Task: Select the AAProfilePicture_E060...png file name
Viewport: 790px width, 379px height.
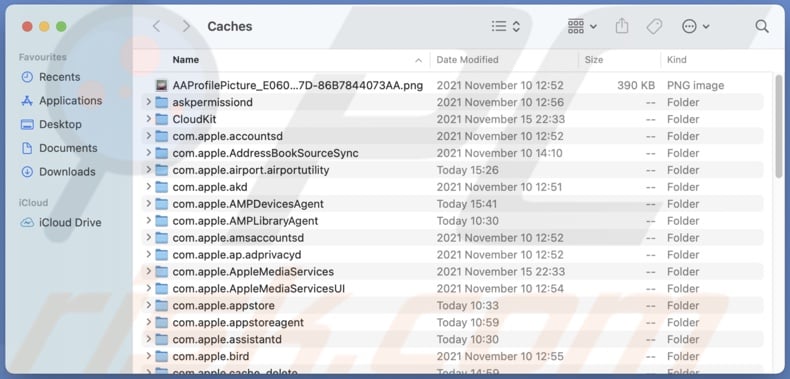Action: [297, 86]
